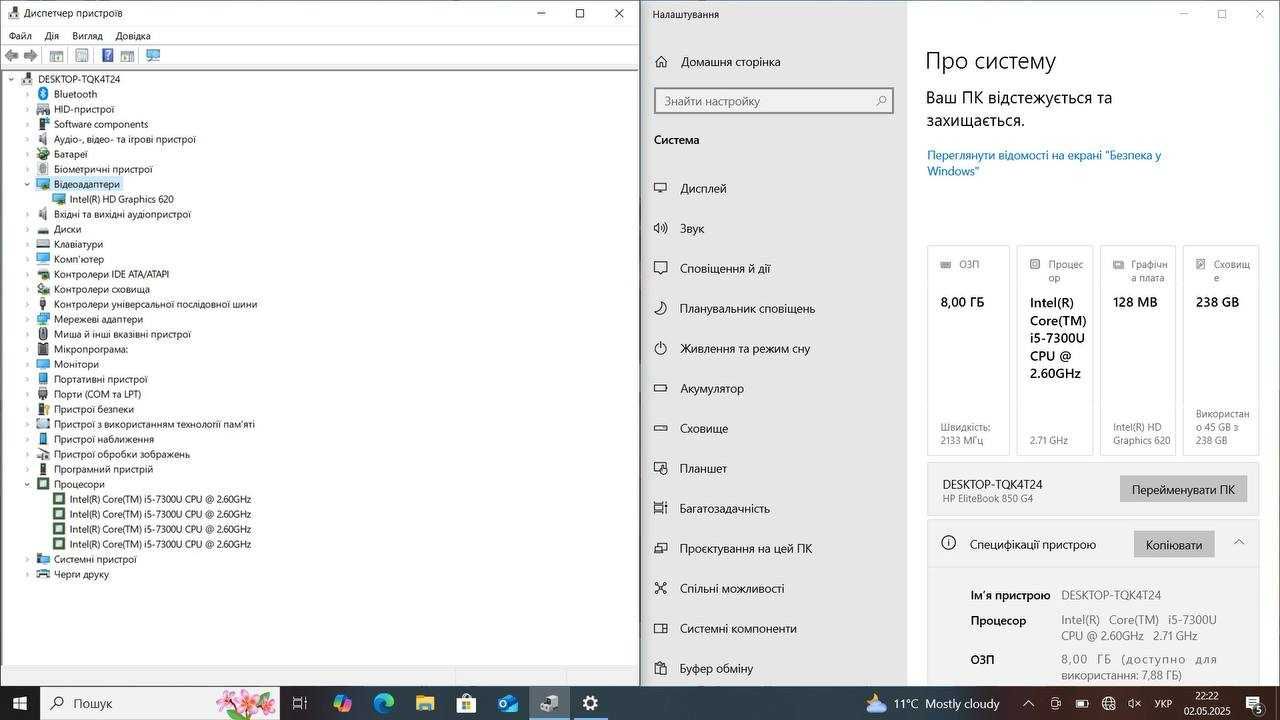Viewport: 1280px width, 720px height.
Task: Click the Power and sleep icon
Action: (660, 348)
